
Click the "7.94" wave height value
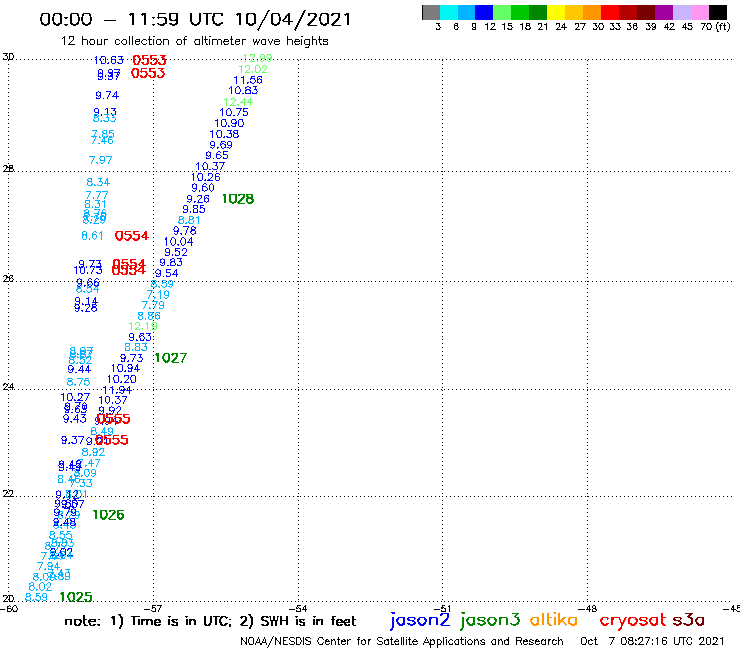(x=49, y=566)
